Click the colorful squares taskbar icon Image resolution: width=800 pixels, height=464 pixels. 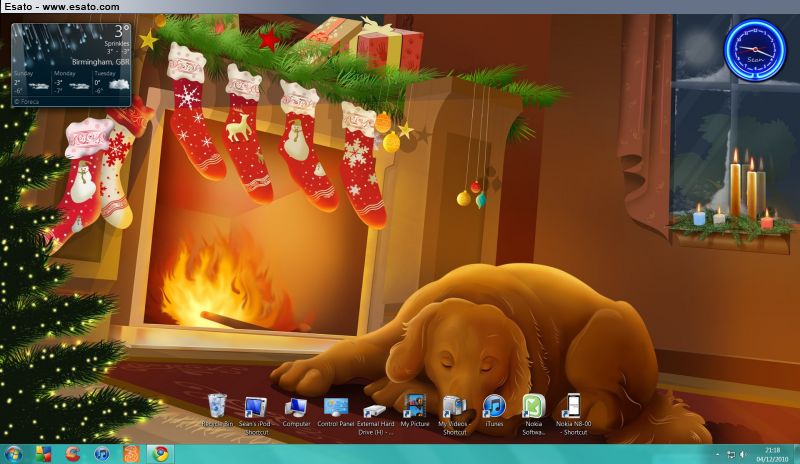tap(43, 454)
